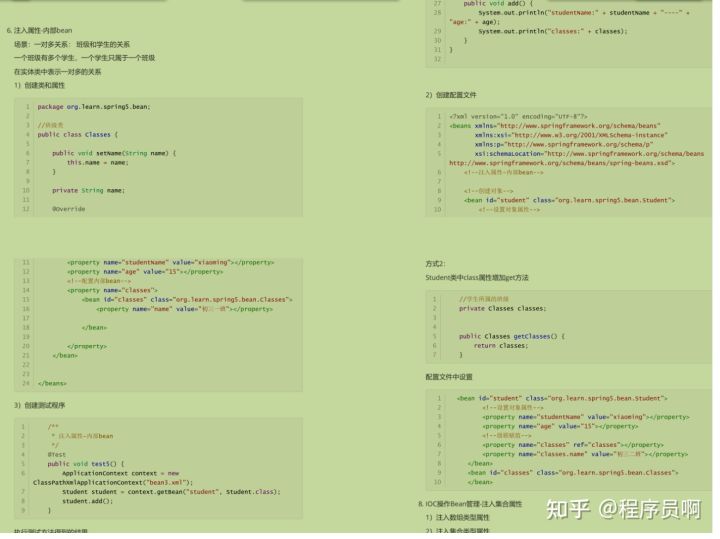Click the 'spring-beans.xsd' URL line
The width and height of the screenshot is (720, 539).
pyautogui.click(x=562, y=163)
